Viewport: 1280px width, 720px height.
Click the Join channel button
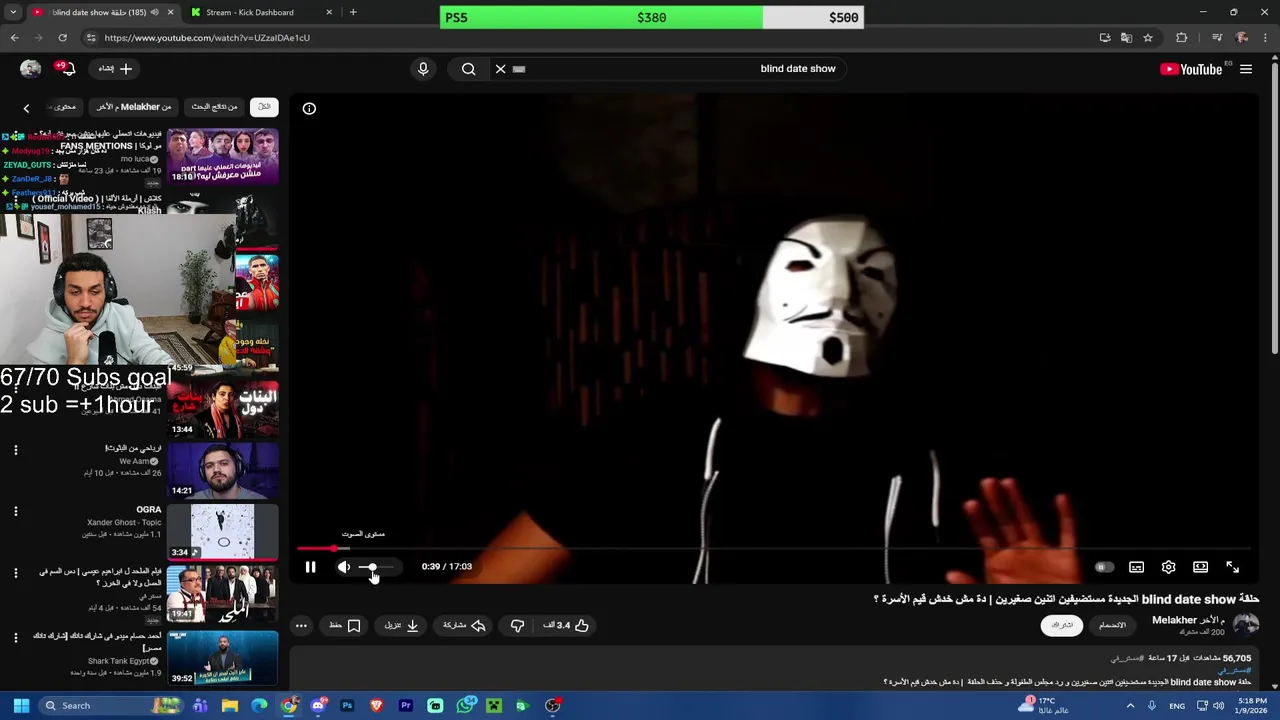pyautogui.click(x=1112, y=625)
